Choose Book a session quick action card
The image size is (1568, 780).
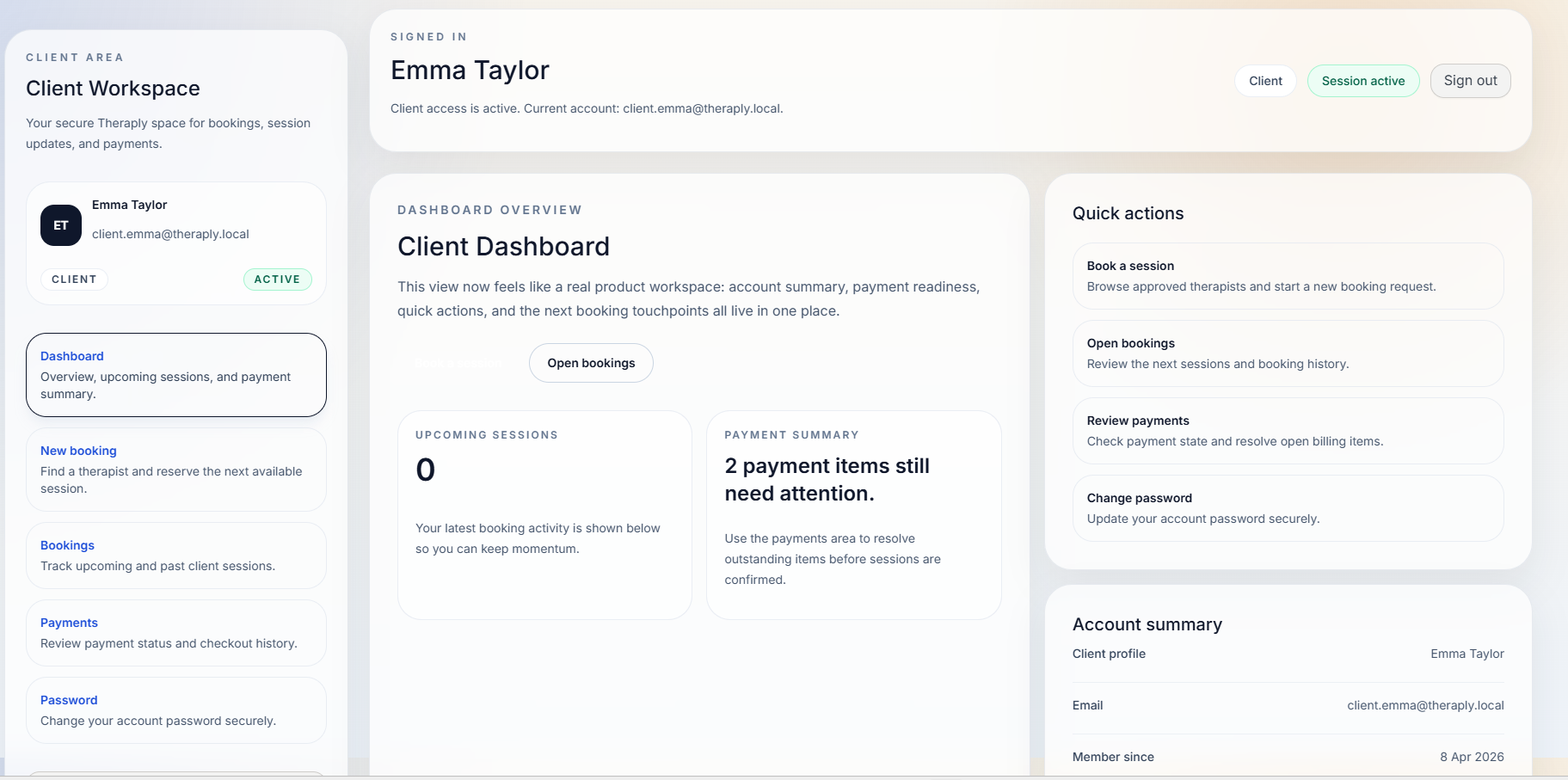[1288, 276]
